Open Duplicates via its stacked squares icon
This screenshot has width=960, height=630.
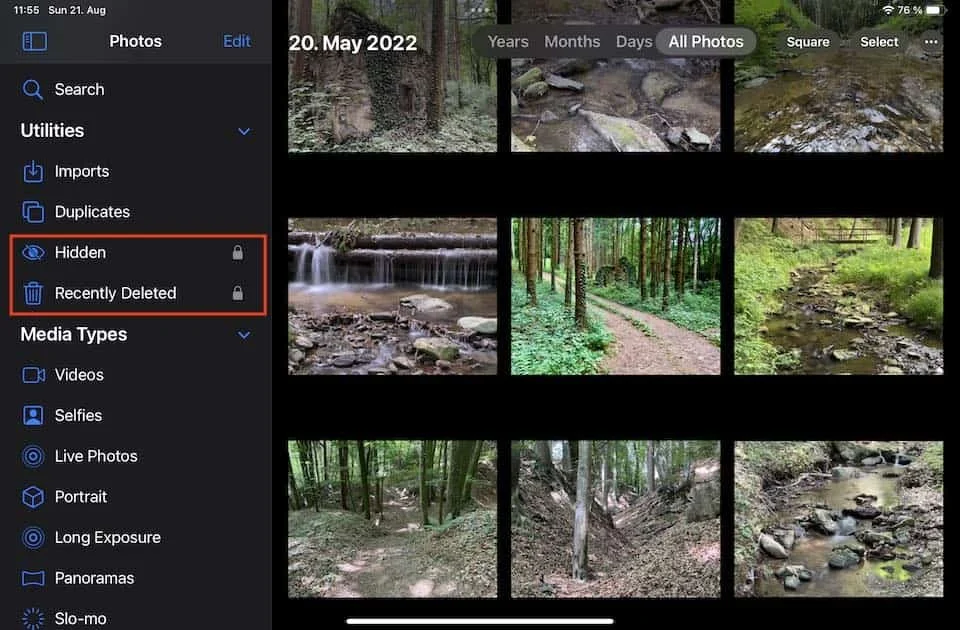coord(33,212)
